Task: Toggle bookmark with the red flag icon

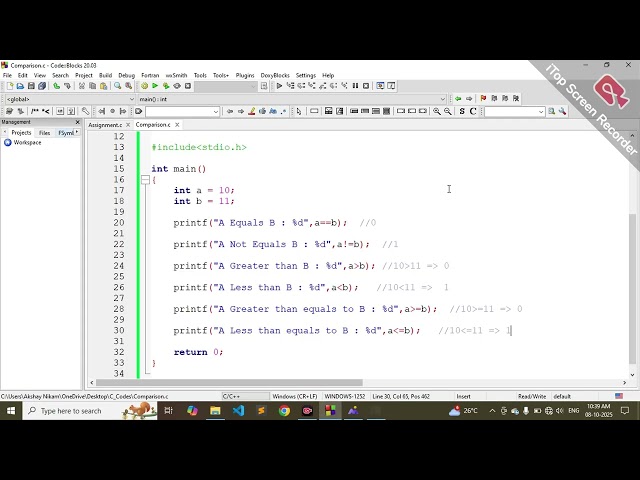Action: pos(483,99)
